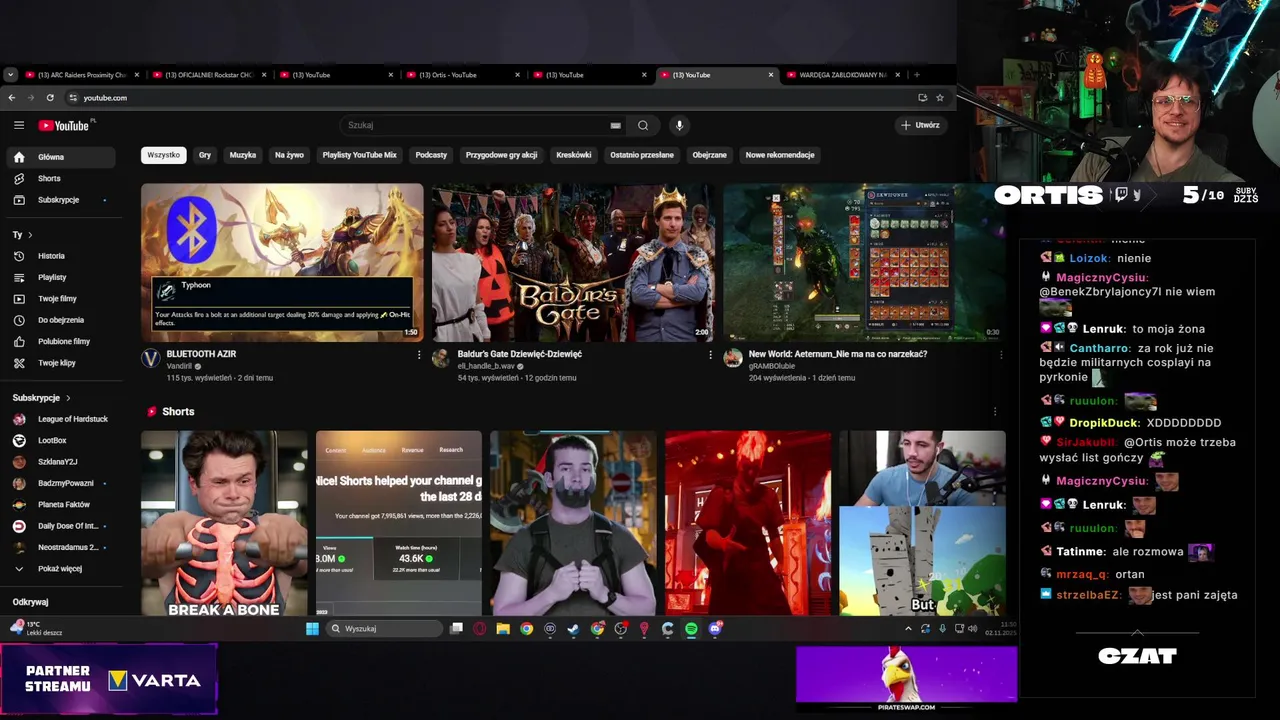This screenshot has width=1280, height=720.
Task: Click Windows taskbar Wyszukaj search box
Action: coord(385,629)
